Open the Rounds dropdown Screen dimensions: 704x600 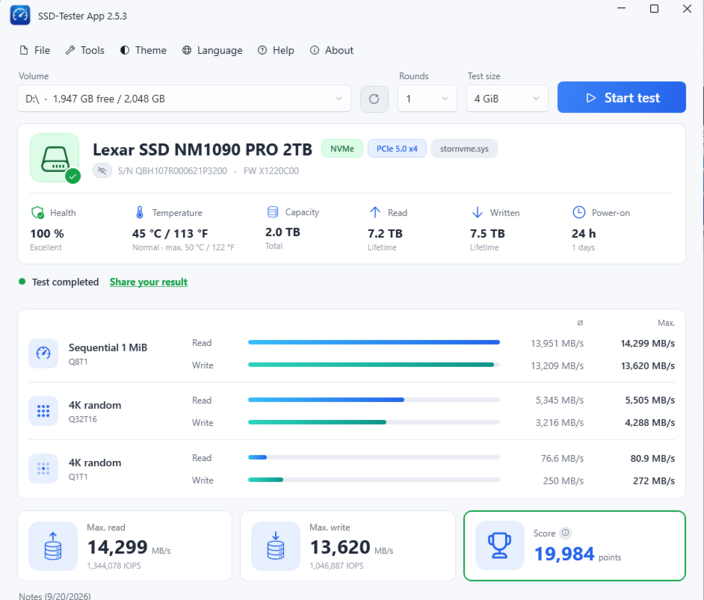427,98
